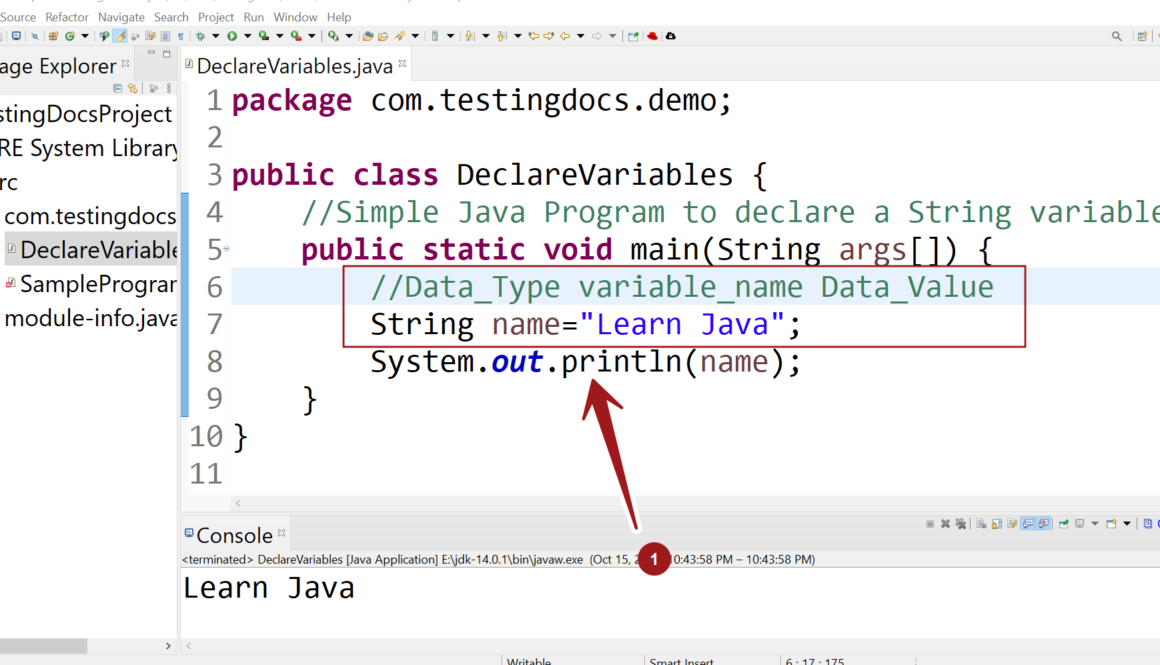
Task: Collapse the main method fold marker
Action: pyautogui.click(x=227, y=248)
